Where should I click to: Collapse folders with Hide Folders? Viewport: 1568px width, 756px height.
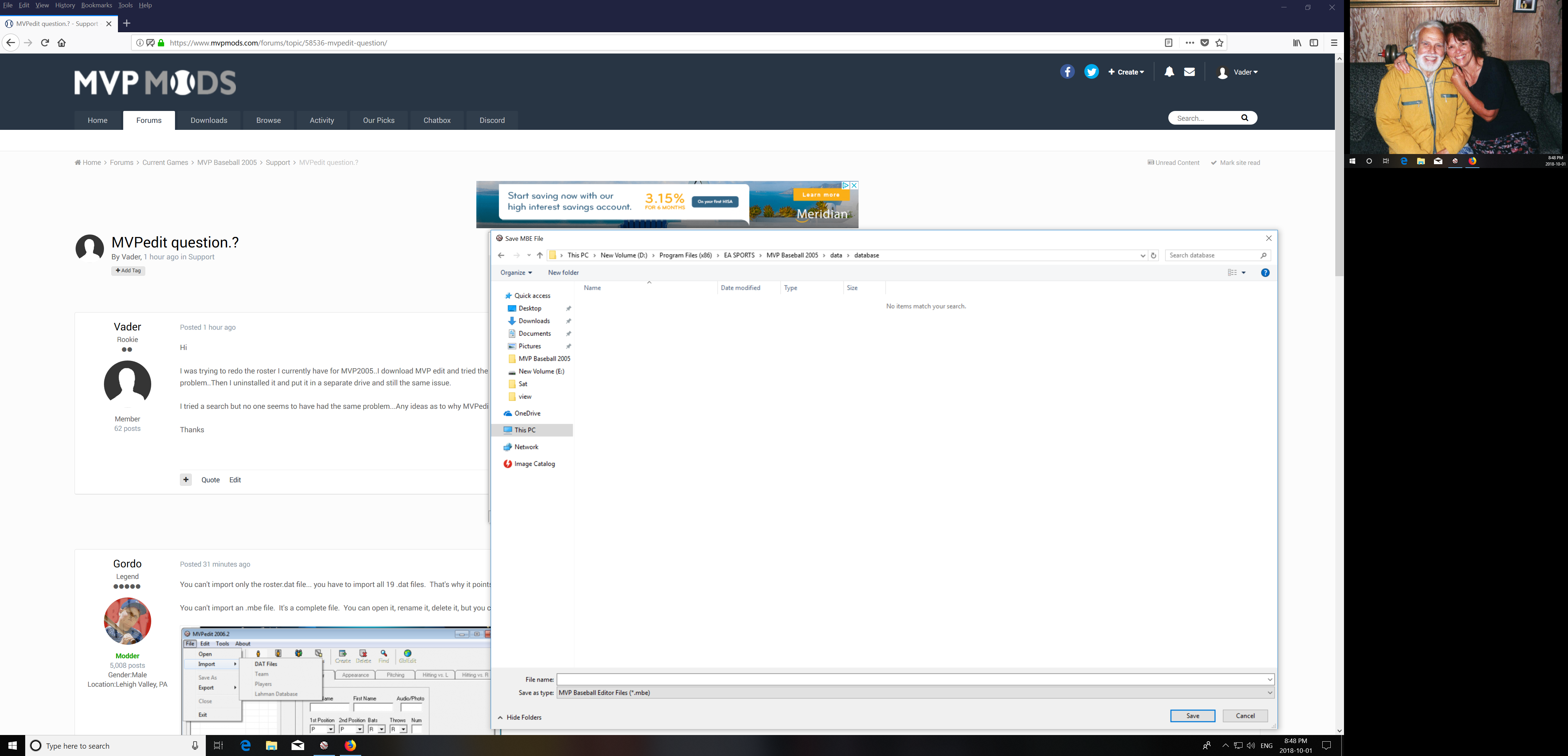tap(520, 717)
